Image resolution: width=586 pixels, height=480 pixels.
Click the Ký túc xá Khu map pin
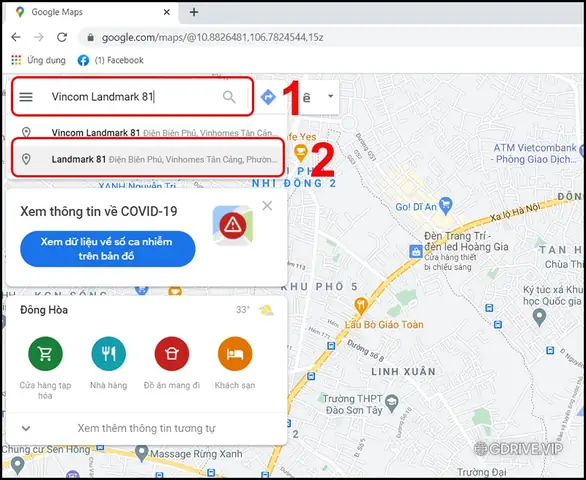[x=539, y=317]
